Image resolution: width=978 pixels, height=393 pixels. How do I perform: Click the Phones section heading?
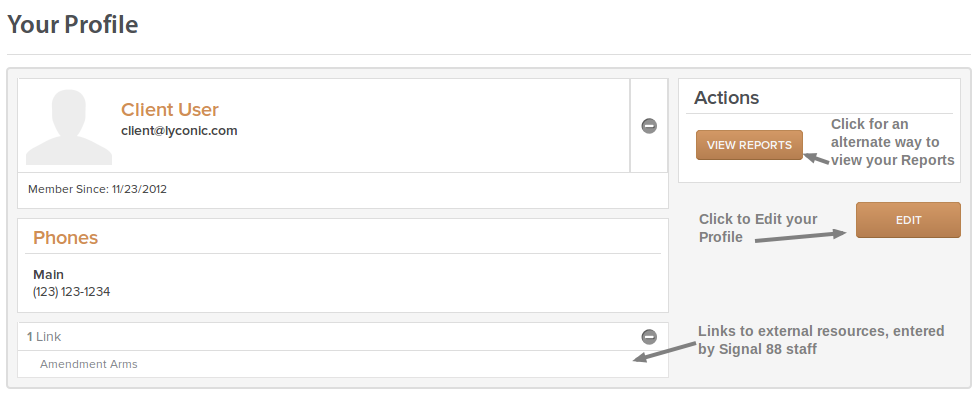click(65, 238)
